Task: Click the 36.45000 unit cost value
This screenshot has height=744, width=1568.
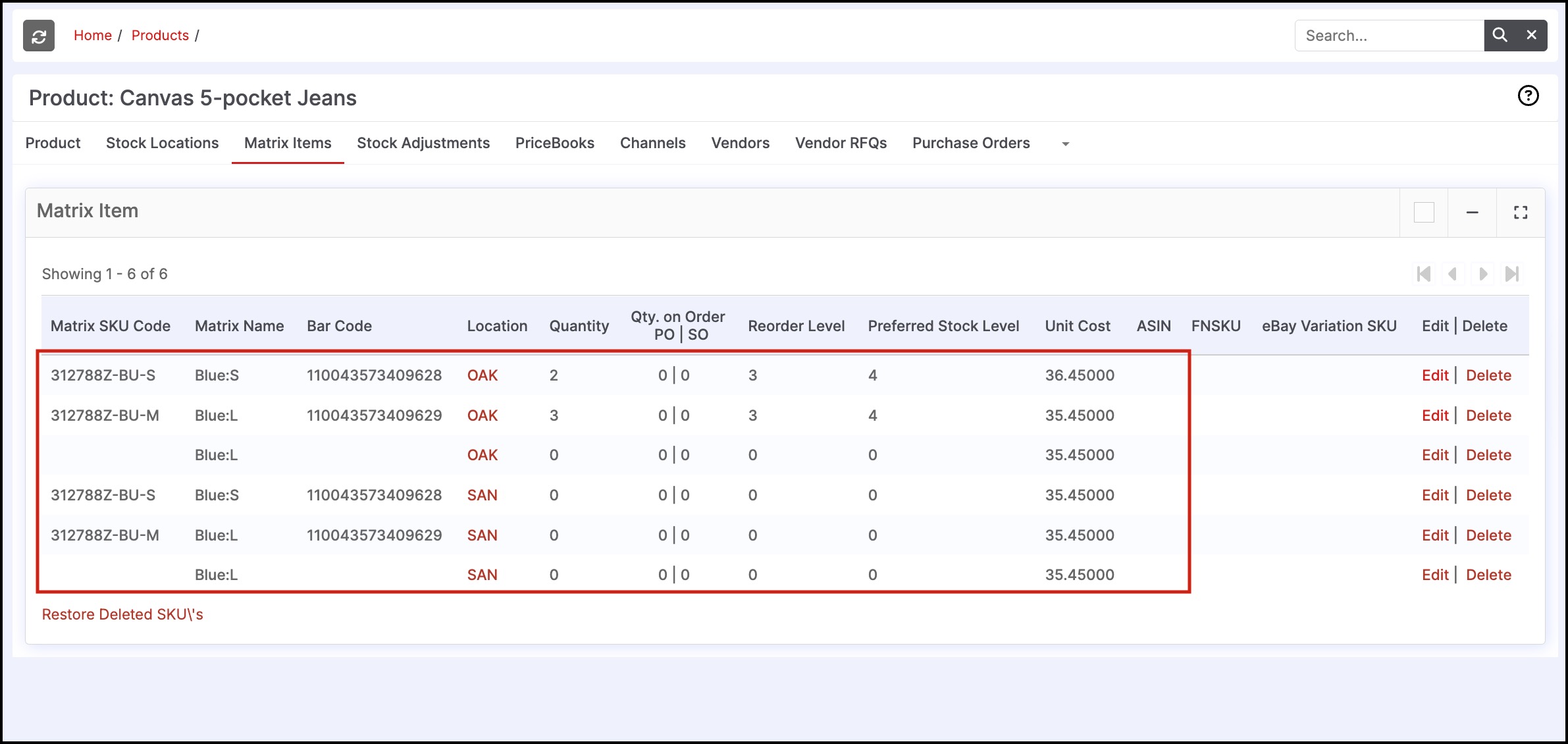Action: (x=1080, y=375)
